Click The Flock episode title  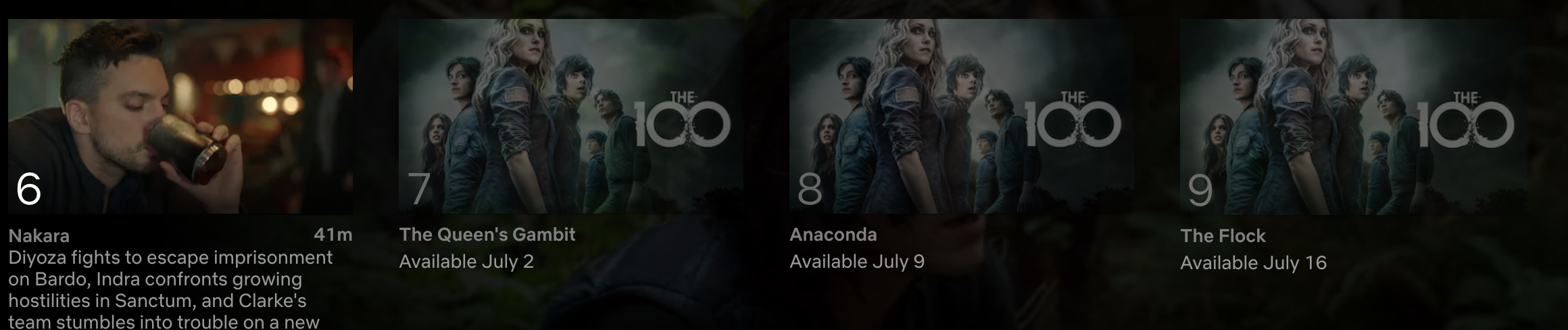coord(1223,235)
